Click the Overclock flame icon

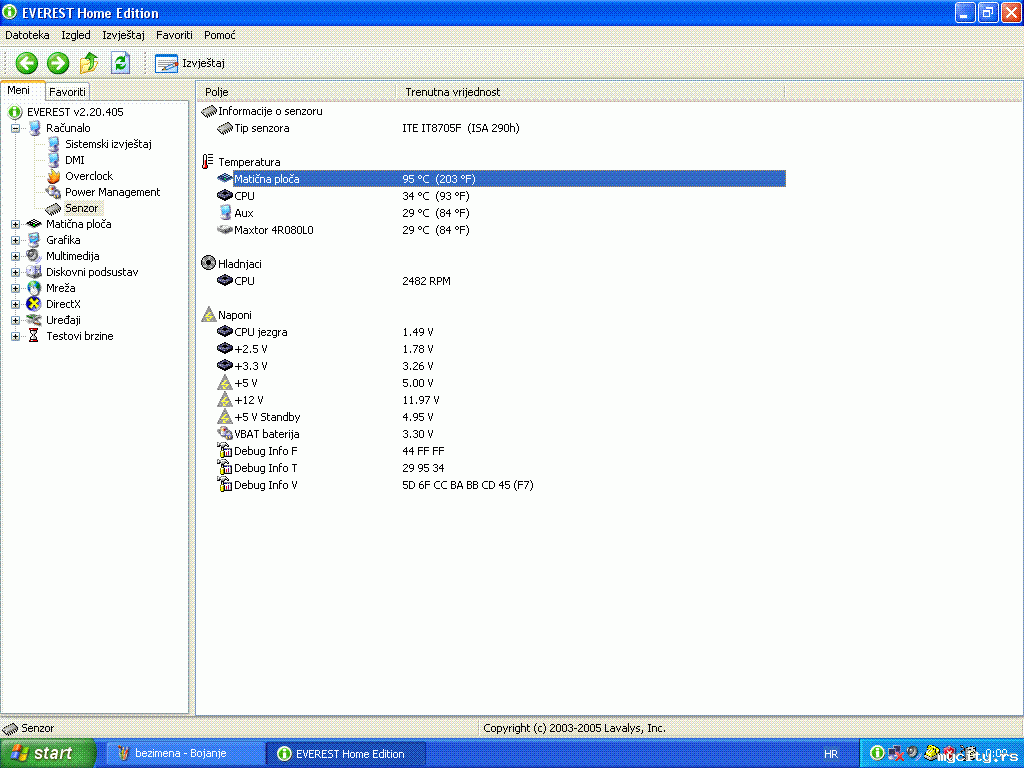(53, 176)
